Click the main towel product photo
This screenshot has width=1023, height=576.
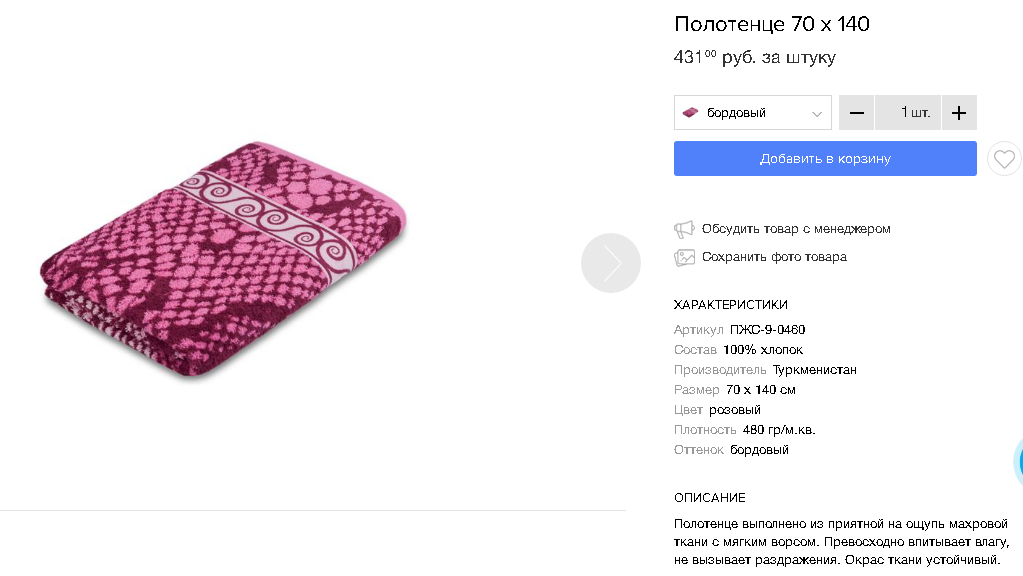click(226, 260)
